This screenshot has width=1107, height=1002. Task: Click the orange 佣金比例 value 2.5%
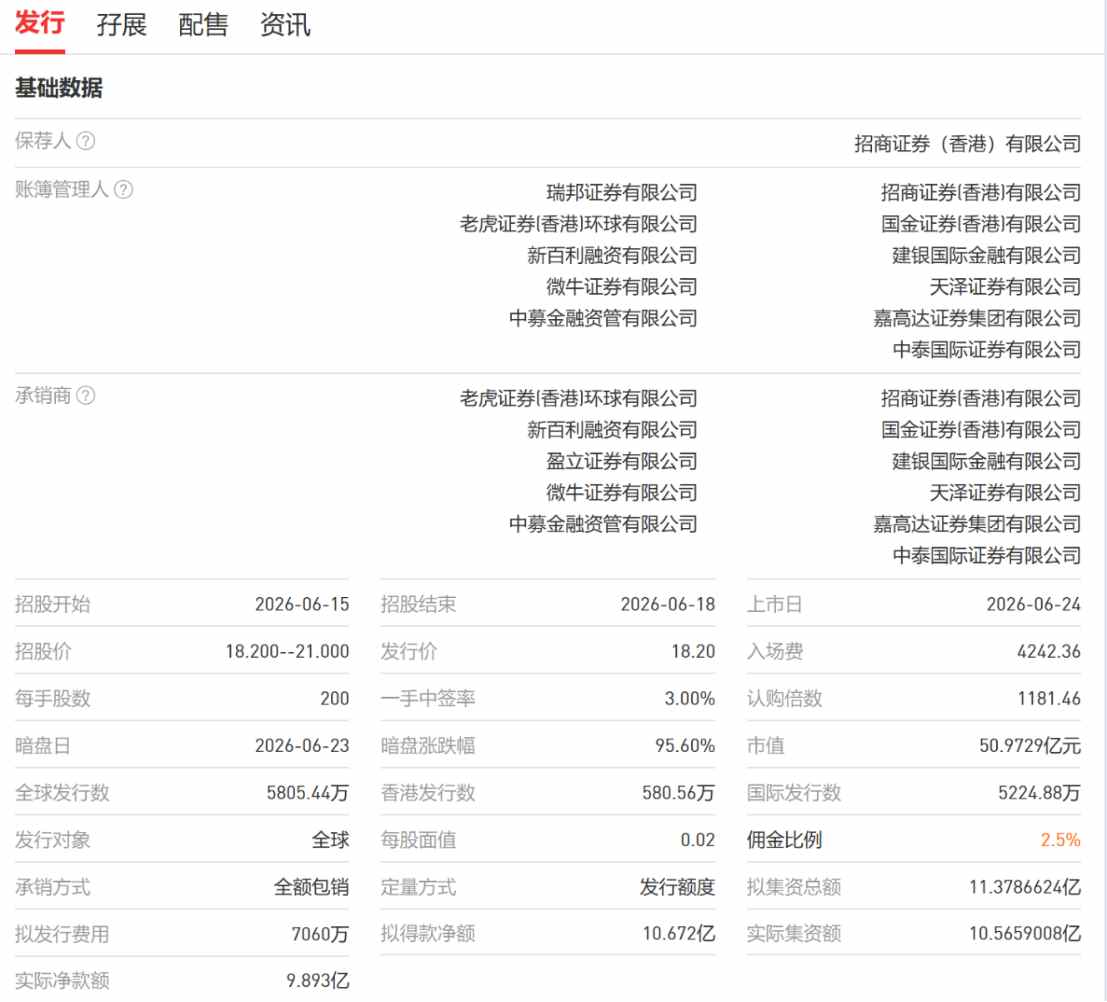1060,840
